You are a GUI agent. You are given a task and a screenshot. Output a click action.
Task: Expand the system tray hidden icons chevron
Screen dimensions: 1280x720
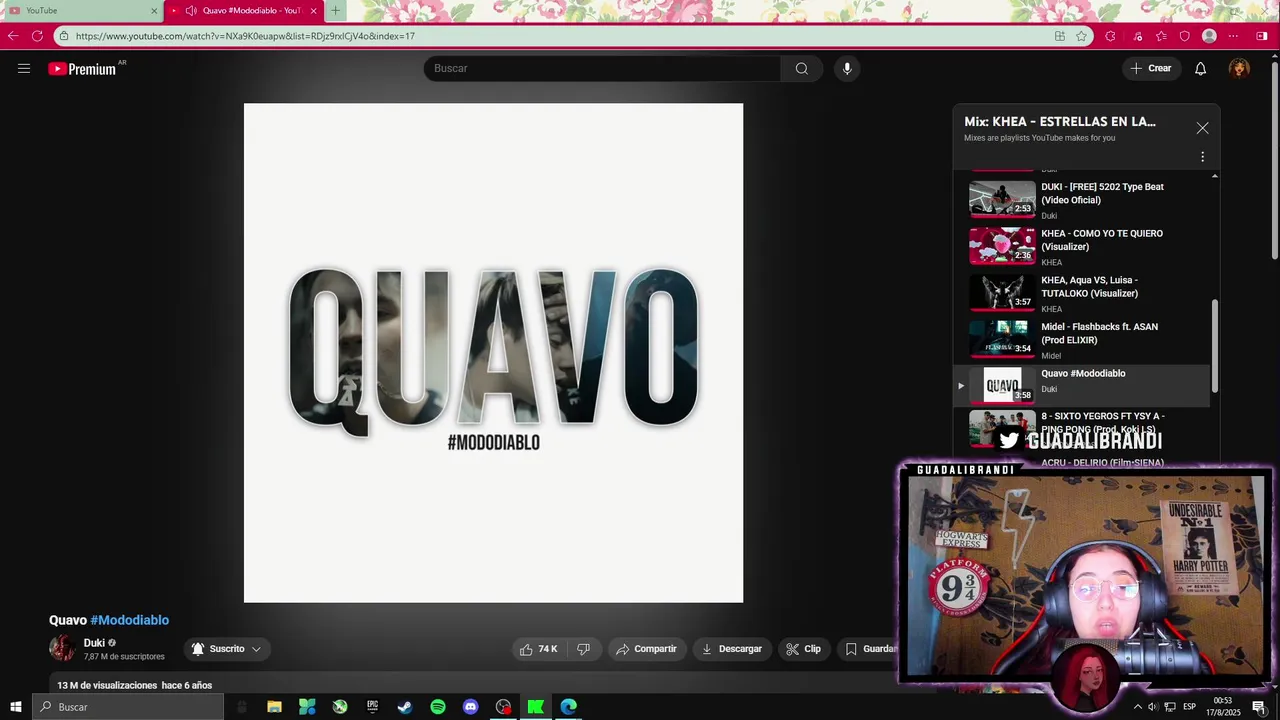(1137, 707)
